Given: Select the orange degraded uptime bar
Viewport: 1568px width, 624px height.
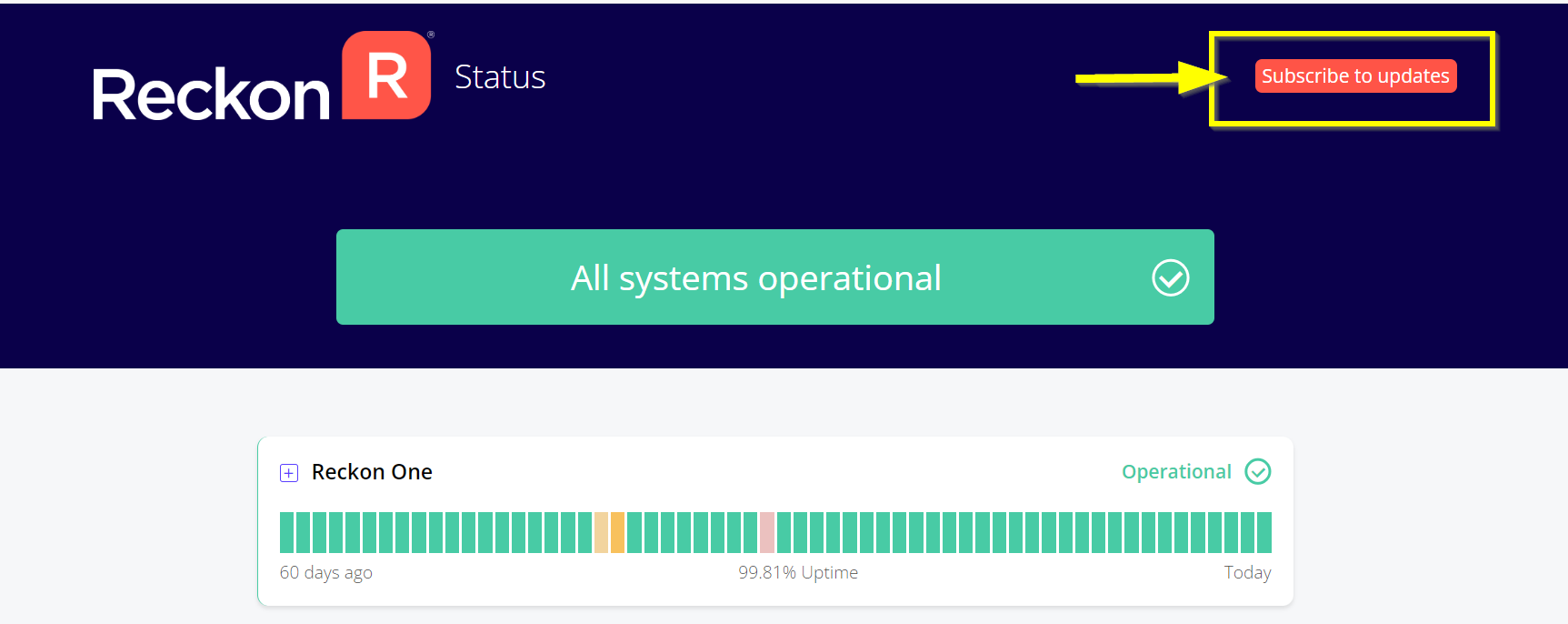Looking at the screenshot, I should click(x=617, y=532).
